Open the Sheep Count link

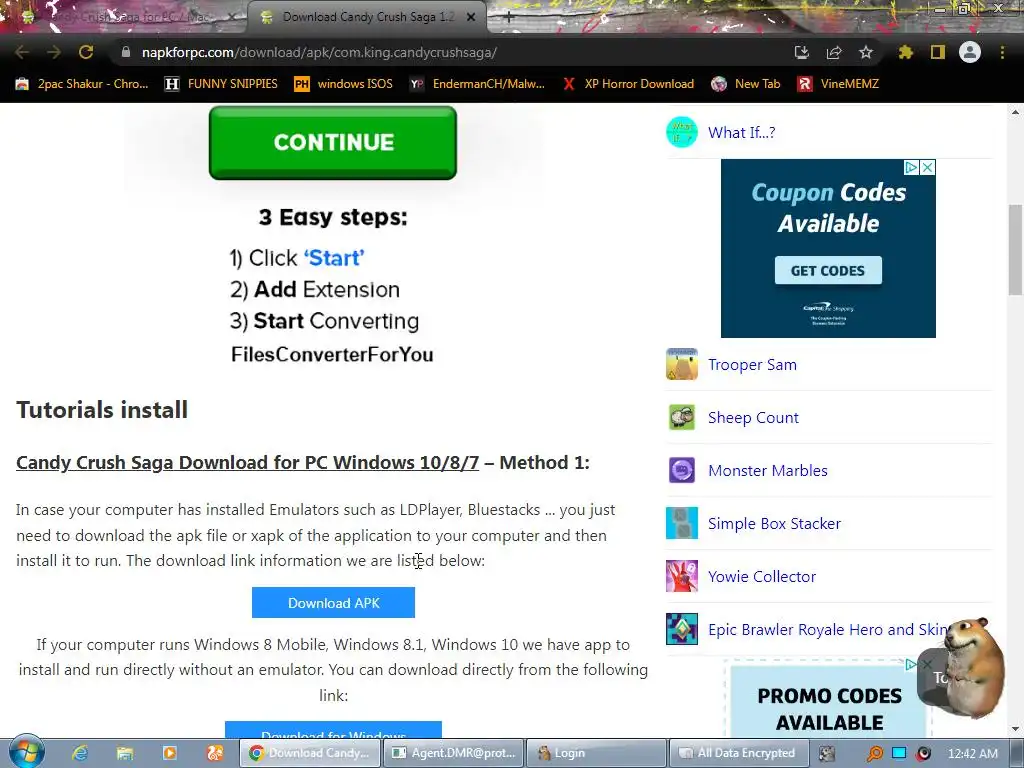[x=753, y=417]
